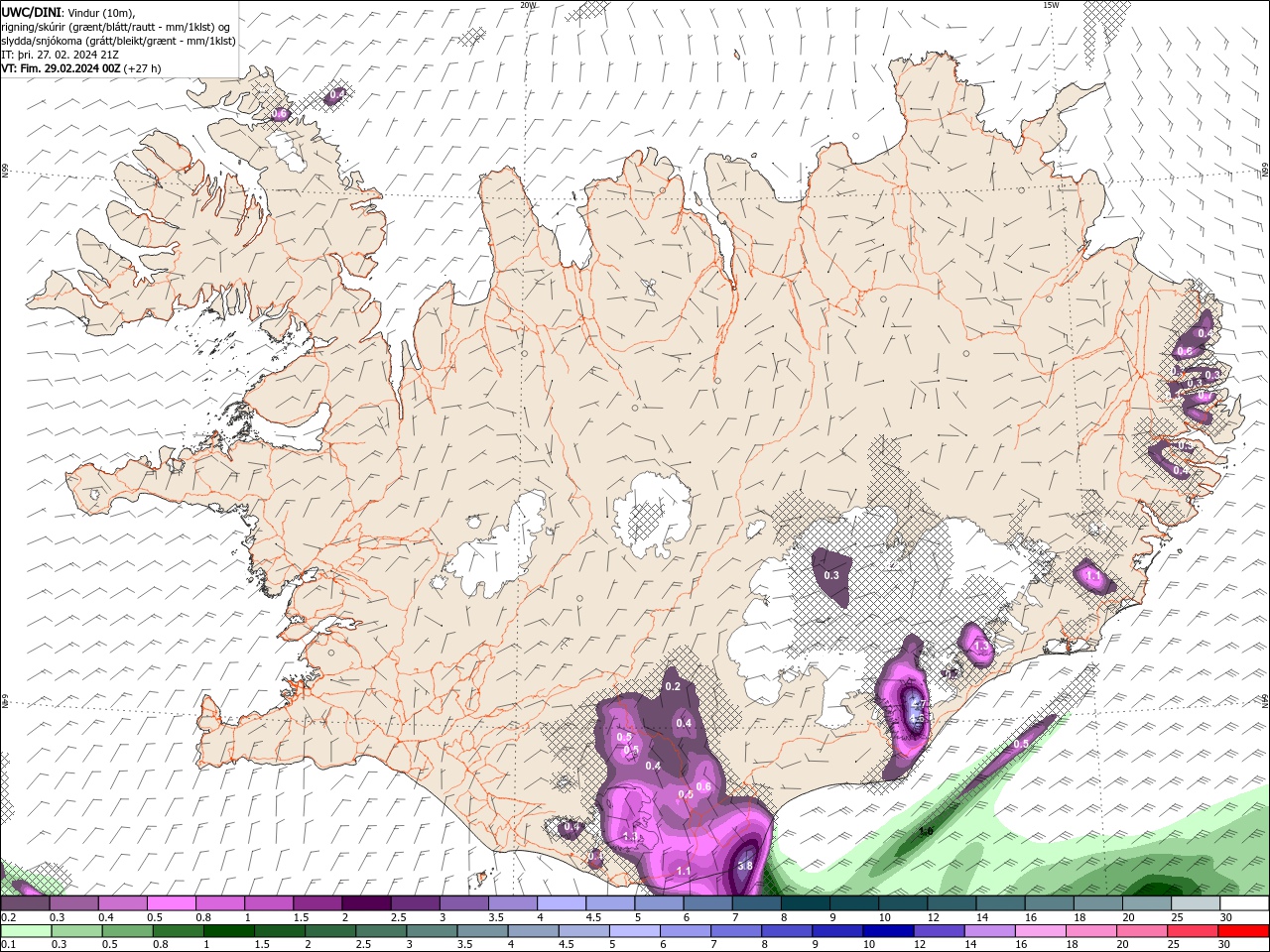Select darkest purple top legend swatch starting at 2

pos(366,903)
